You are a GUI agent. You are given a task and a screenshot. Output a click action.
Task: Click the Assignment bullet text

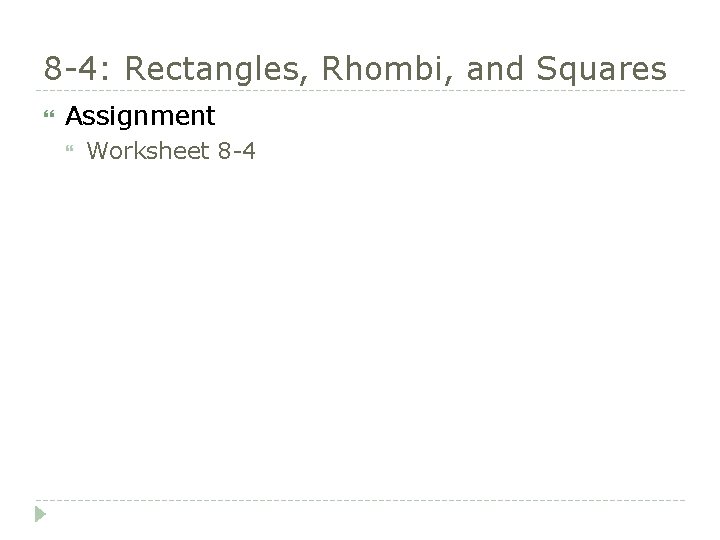point(140,116)
